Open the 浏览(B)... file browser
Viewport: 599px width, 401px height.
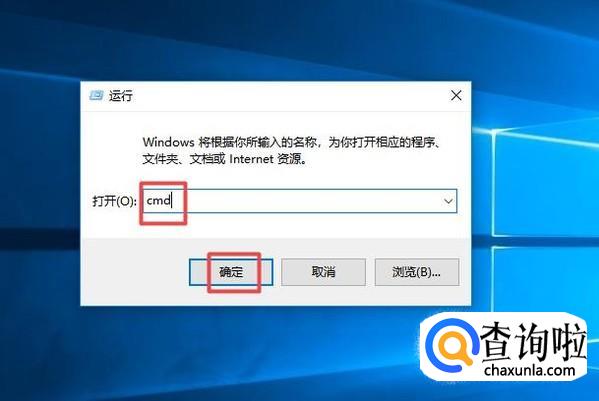point(417,272)
